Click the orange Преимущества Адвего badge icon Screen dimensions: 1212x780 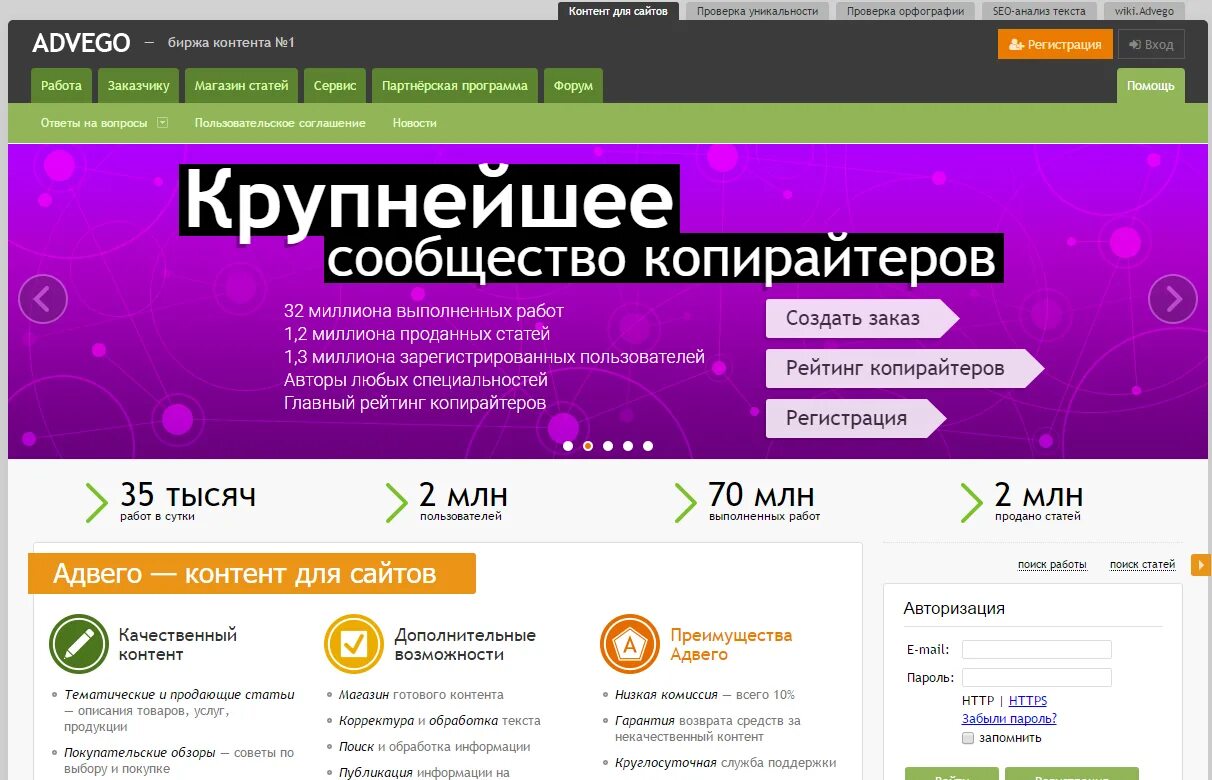[630, 644]
